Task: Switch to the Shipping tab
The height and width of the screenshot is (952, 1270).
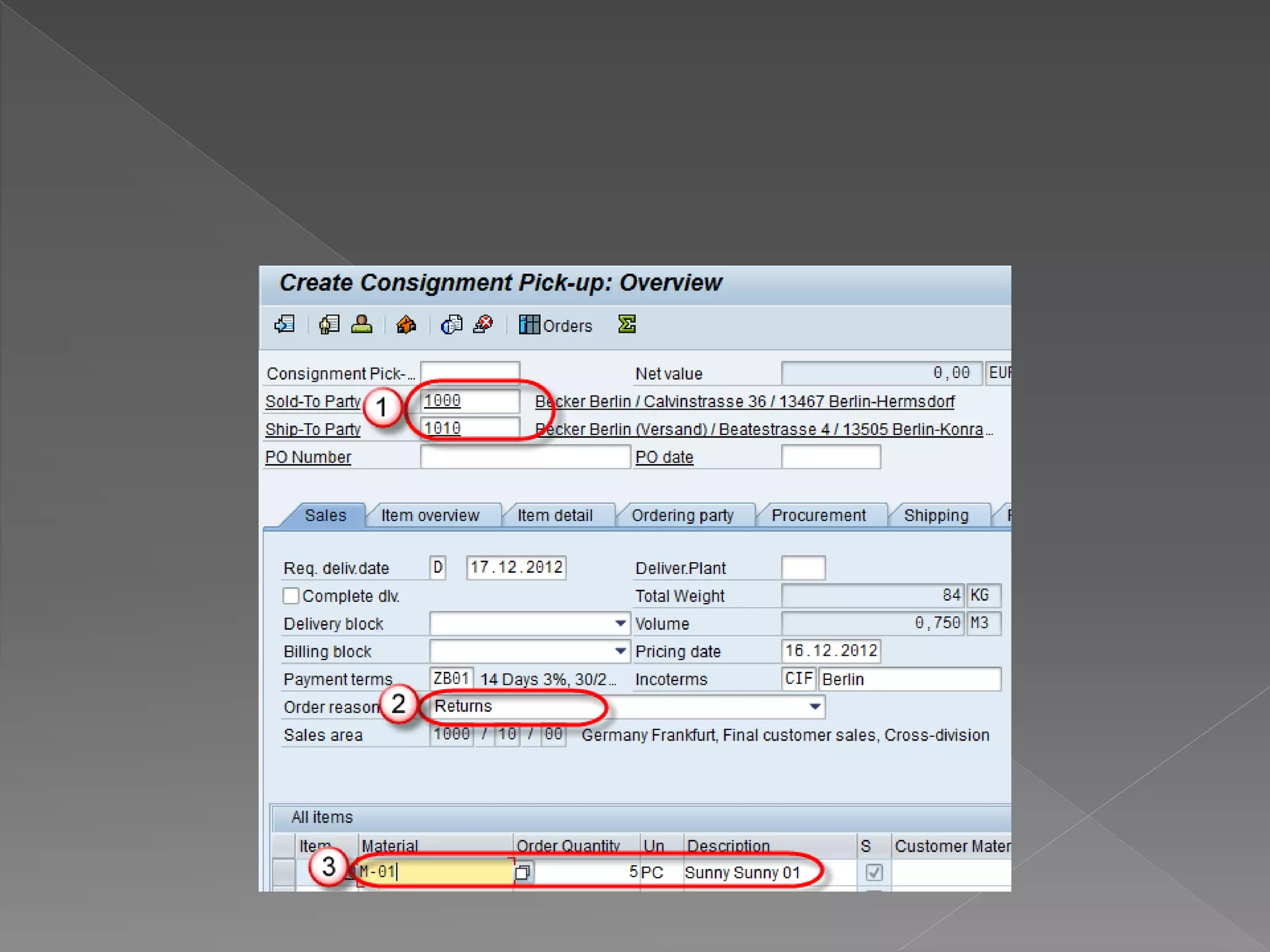Action: (936, 515)
